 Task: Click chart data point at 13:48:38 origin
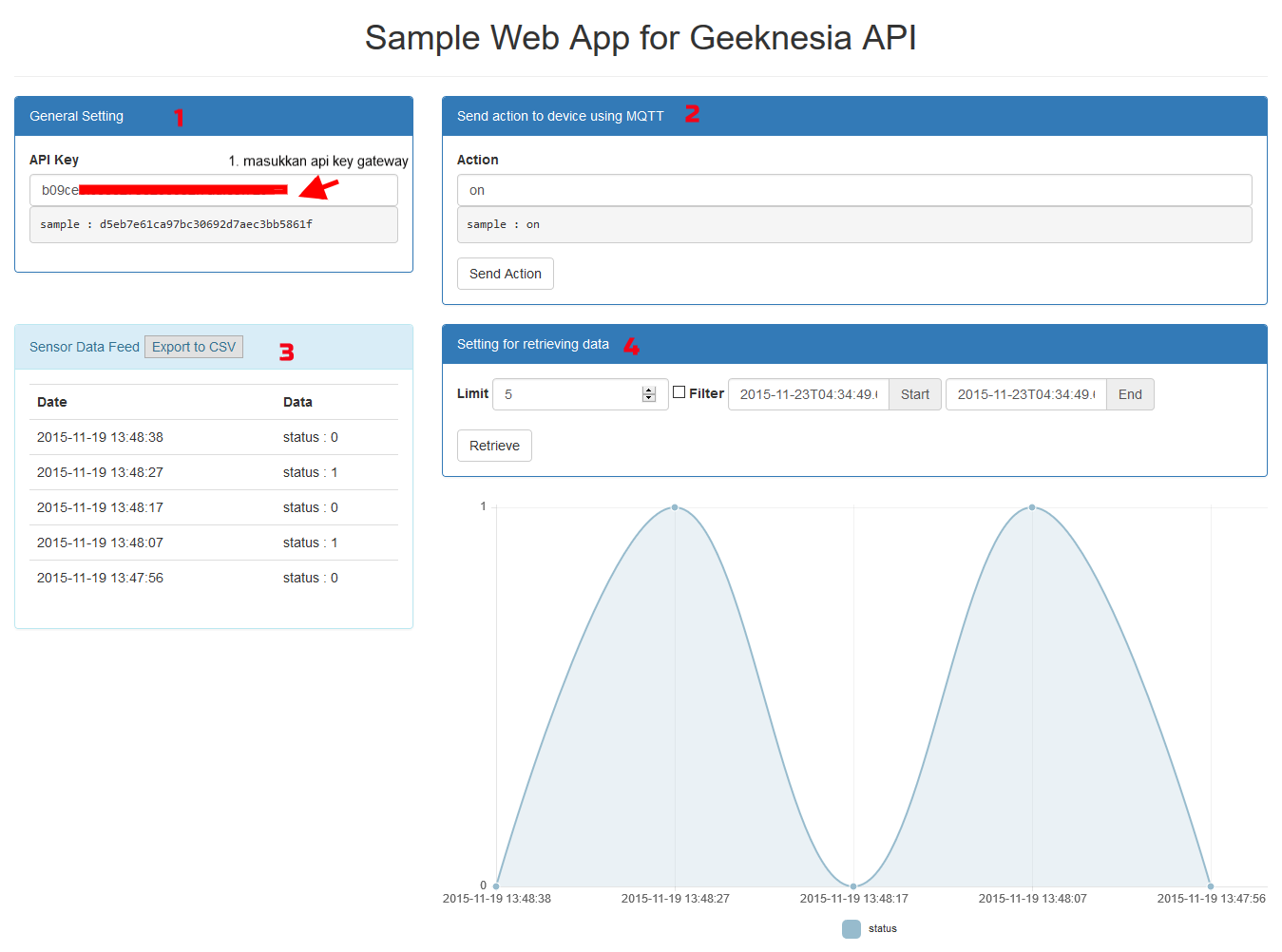pos(496,886)
